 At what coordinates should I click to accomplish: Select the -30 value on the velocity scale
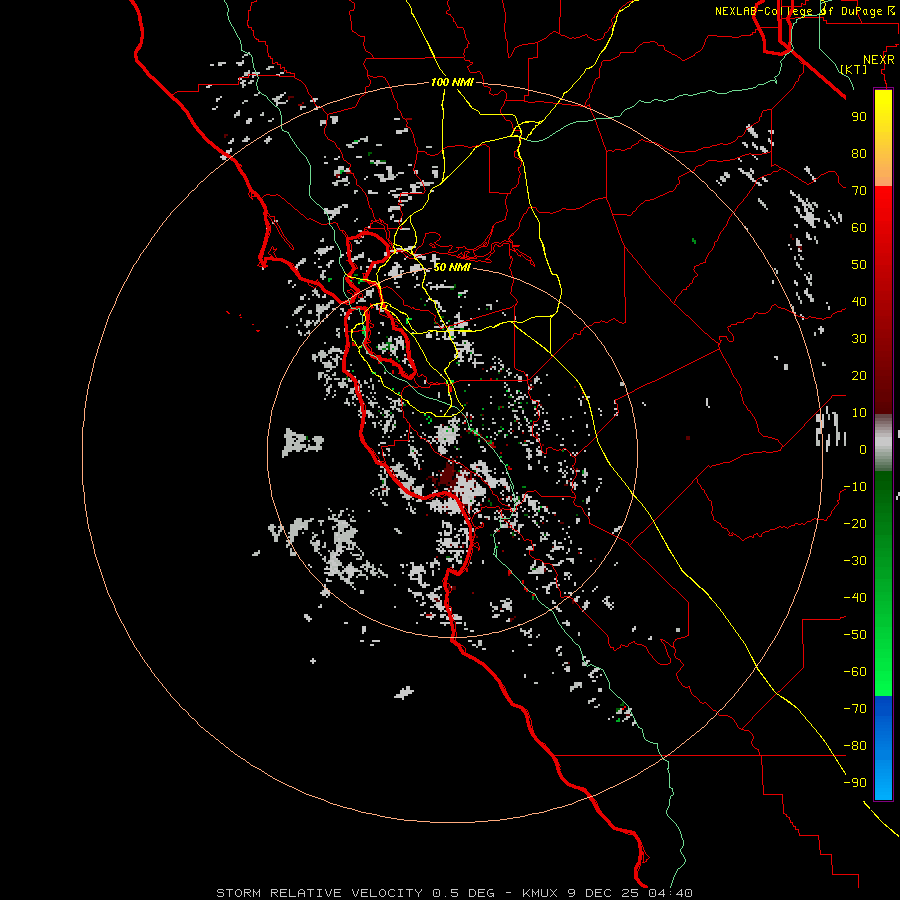pyautogui.click(x=855, y=561)
